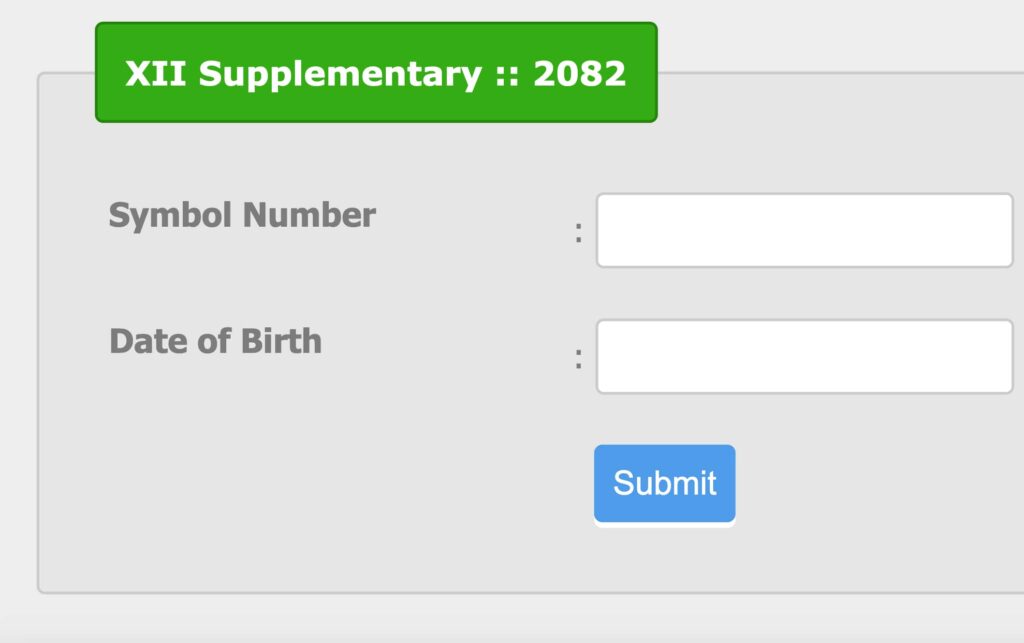1024x643 pixels.
Task: Click the Symbol Number label text
Action: point(242,215)
